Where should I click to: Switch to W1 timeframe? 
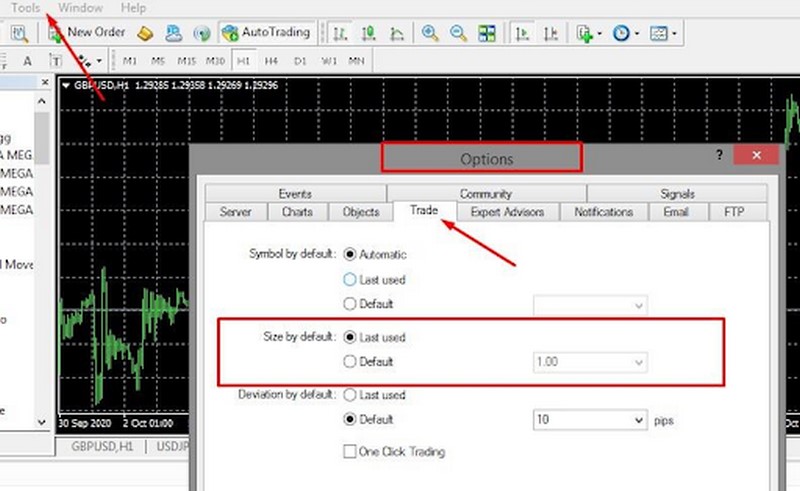(329, 61)
